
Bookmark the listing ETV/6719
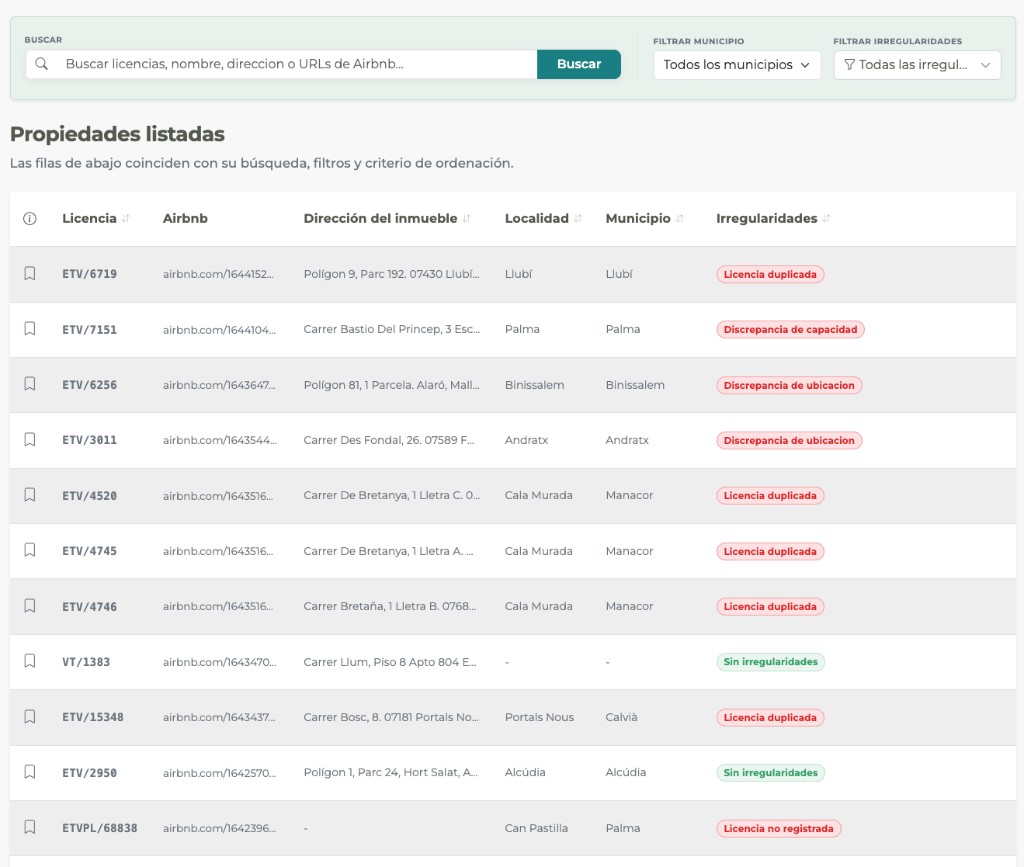[30, 274]
